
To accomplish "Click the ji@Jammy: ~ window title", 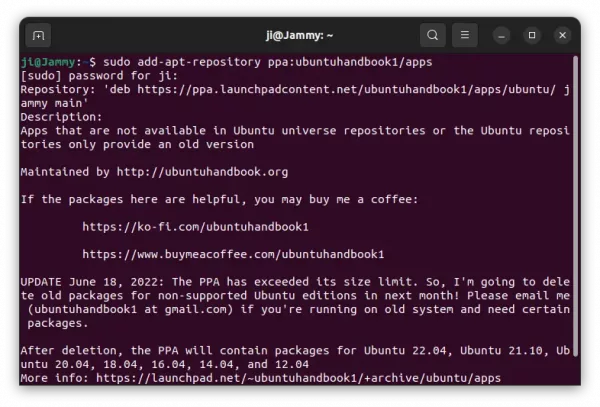I will 300,35.
